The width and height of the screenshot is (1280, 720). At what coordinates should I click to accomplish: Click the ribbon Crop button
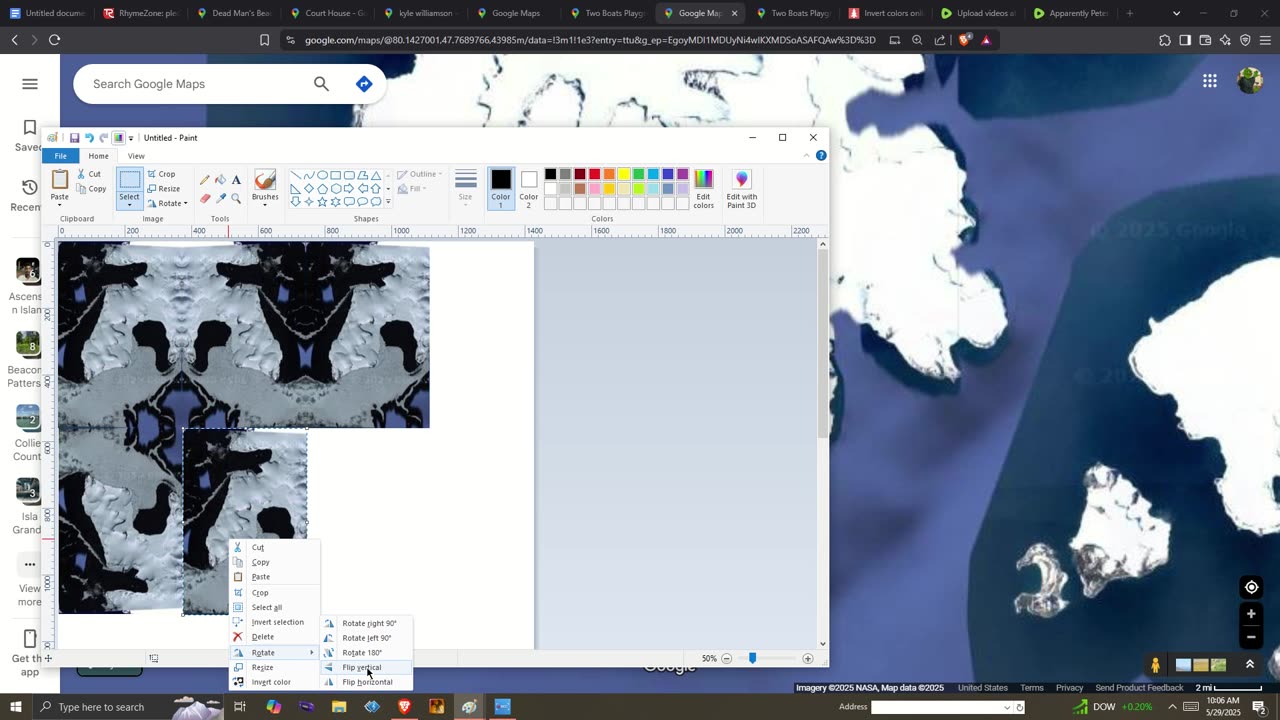pos(162,174)
